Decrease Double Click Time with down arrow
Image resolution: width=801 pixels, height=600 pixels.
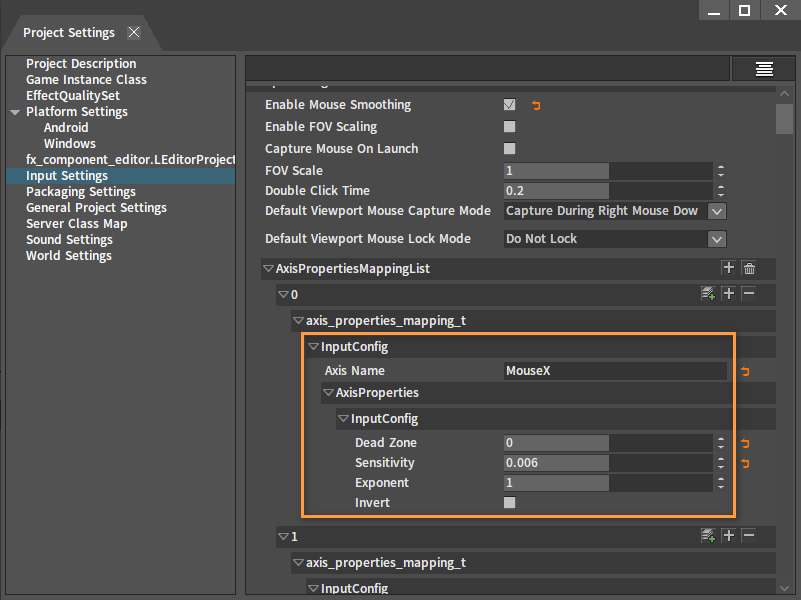tap(721, 195)
